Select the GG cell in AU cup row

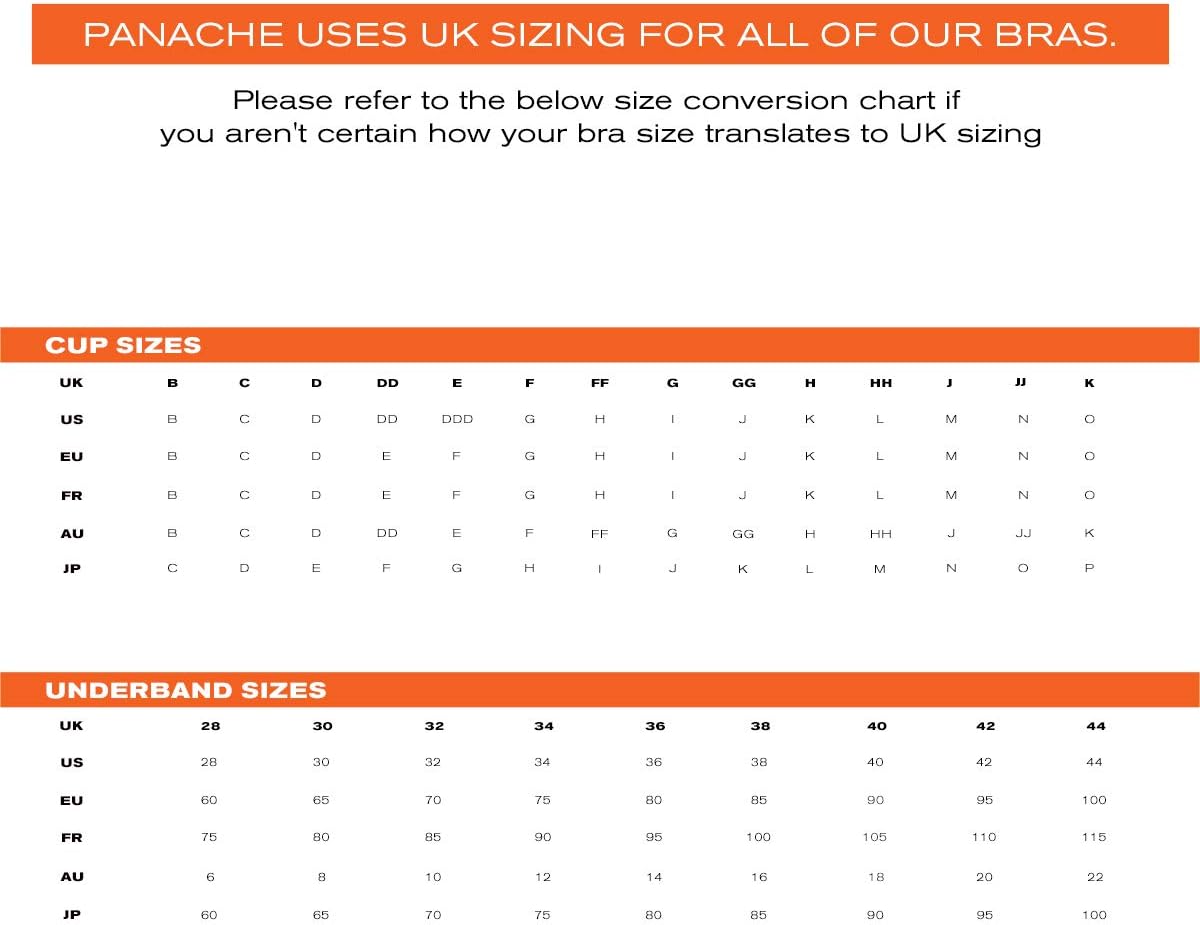[x=743, y=534]
